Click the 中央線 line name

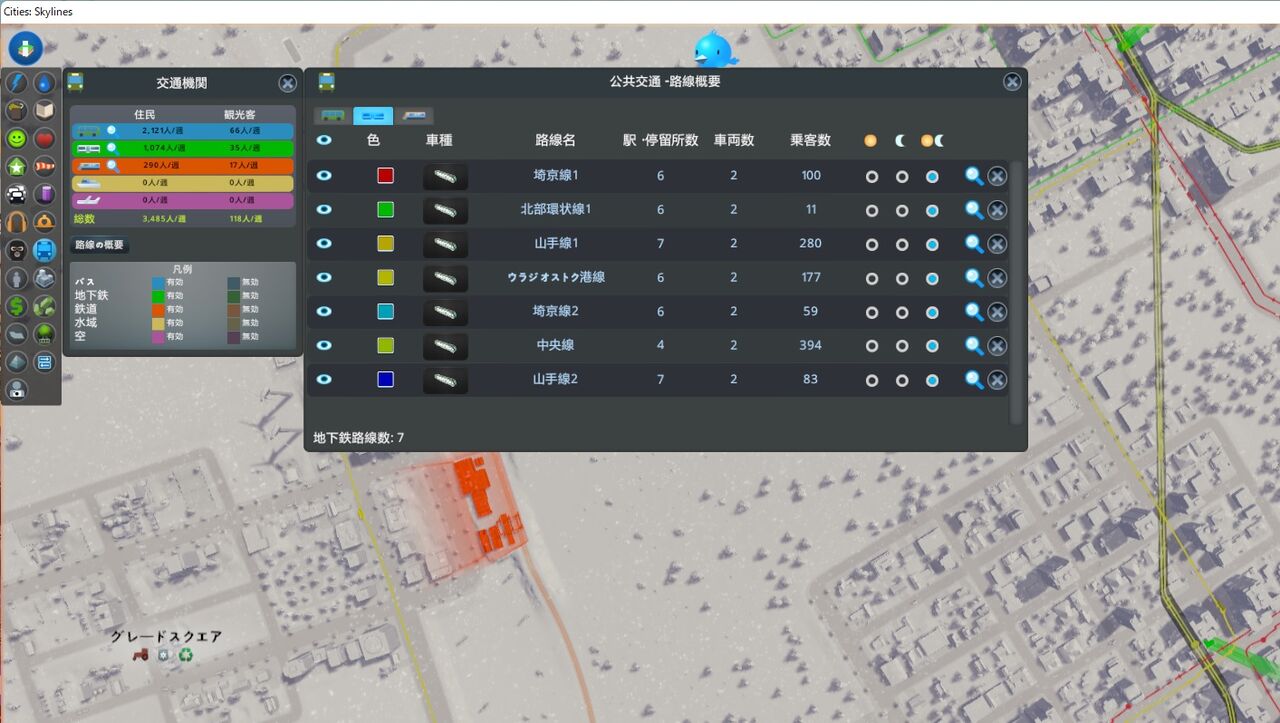click(555, 346)
